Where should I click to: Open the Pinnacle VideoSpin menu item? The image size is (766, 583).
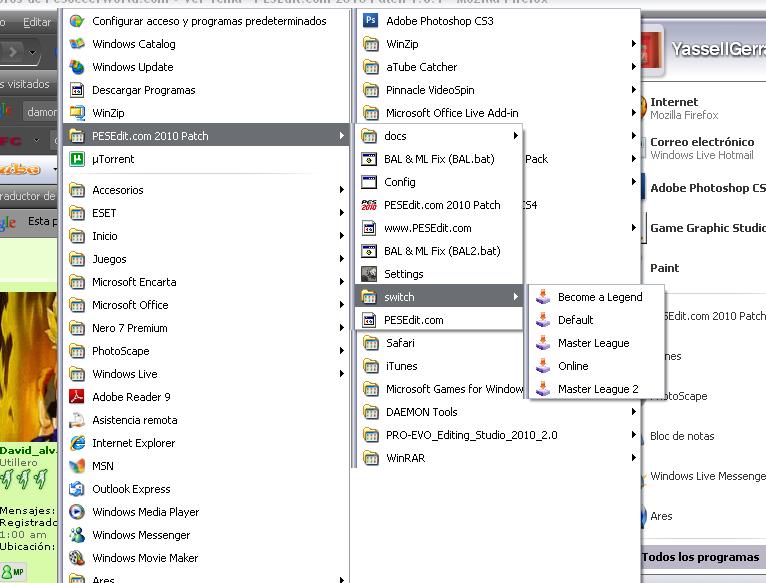(x=499, y=90)
